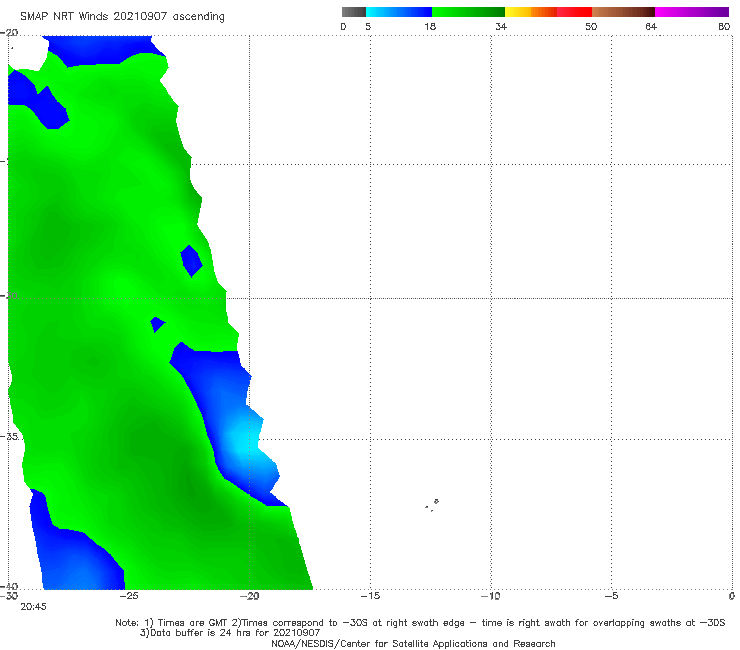The width and height of the screenshot is (740, 650).
Task: Click the '-10' longitude label on the bottom axis
Action: (491, 596)
